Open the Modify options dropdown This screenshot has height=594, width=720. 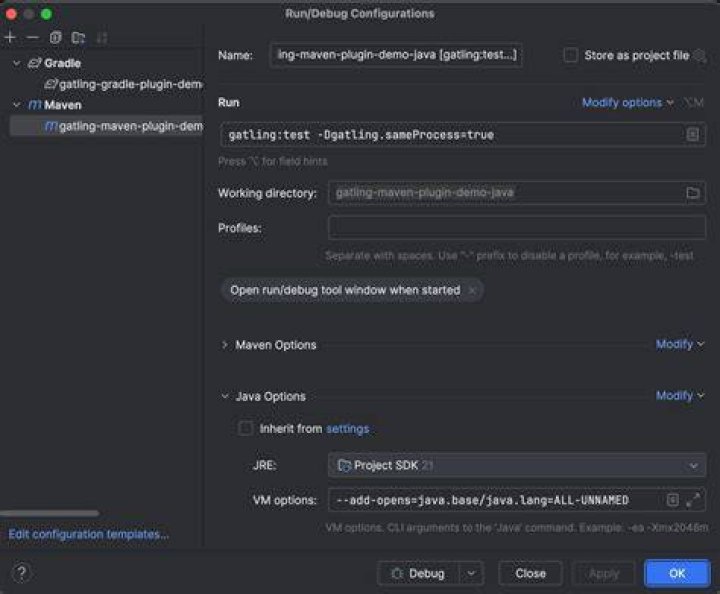click(x=627, y=102)
